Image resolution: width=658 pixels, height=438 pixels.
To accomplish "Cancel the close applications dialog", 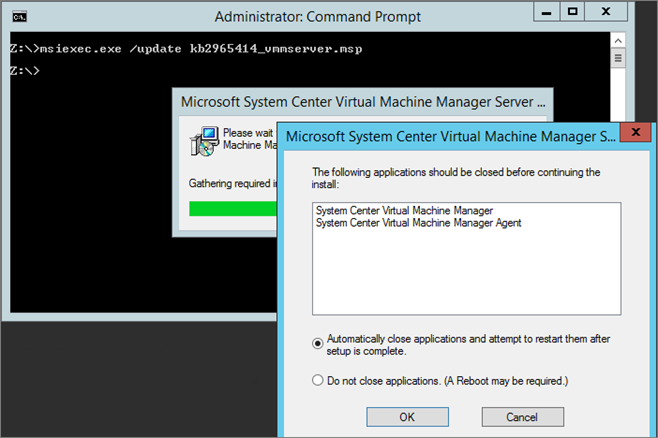I will [x=522, y=417].
